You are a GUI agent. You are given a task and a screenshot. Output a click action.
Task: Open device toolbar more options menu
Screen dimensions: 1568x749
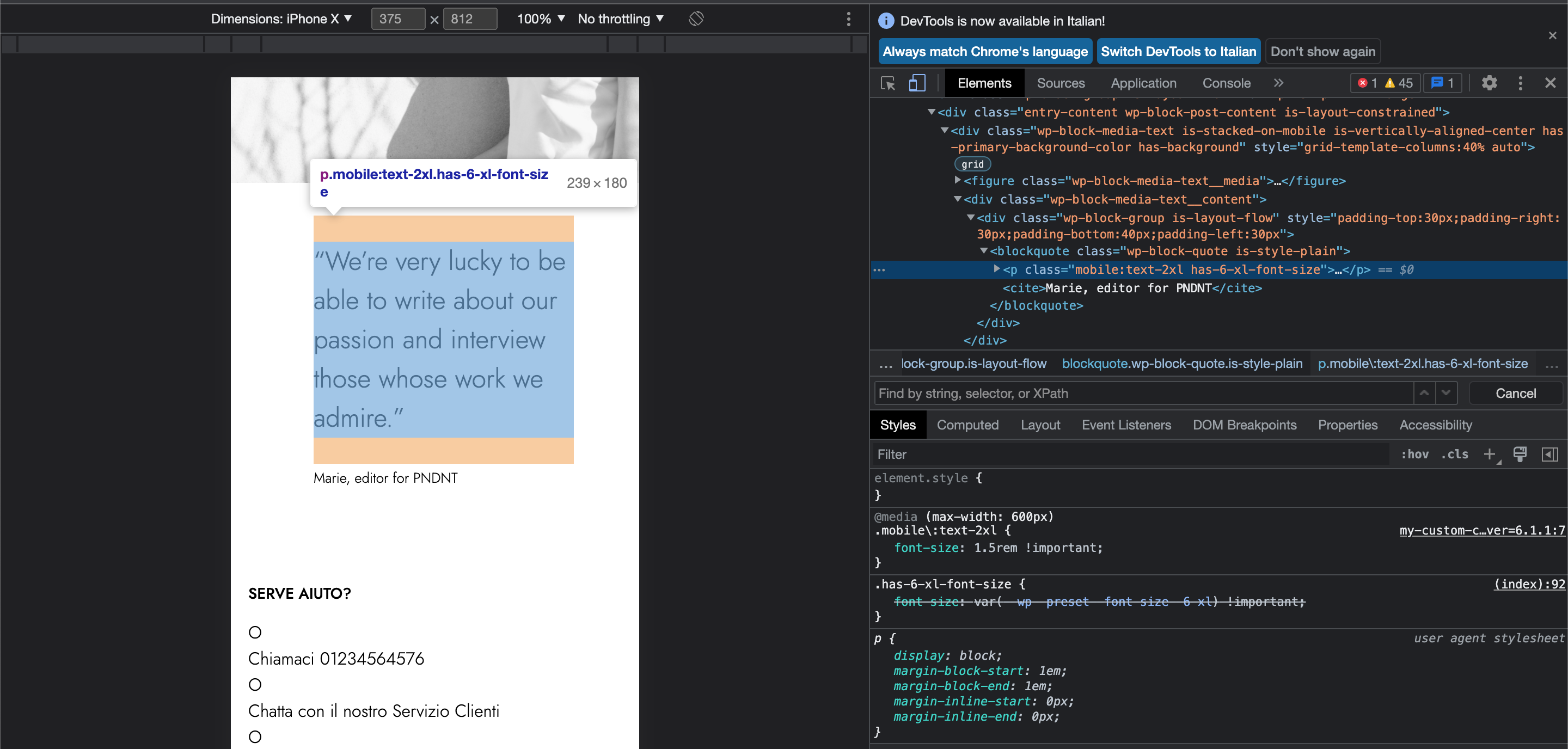click(849, 19)
